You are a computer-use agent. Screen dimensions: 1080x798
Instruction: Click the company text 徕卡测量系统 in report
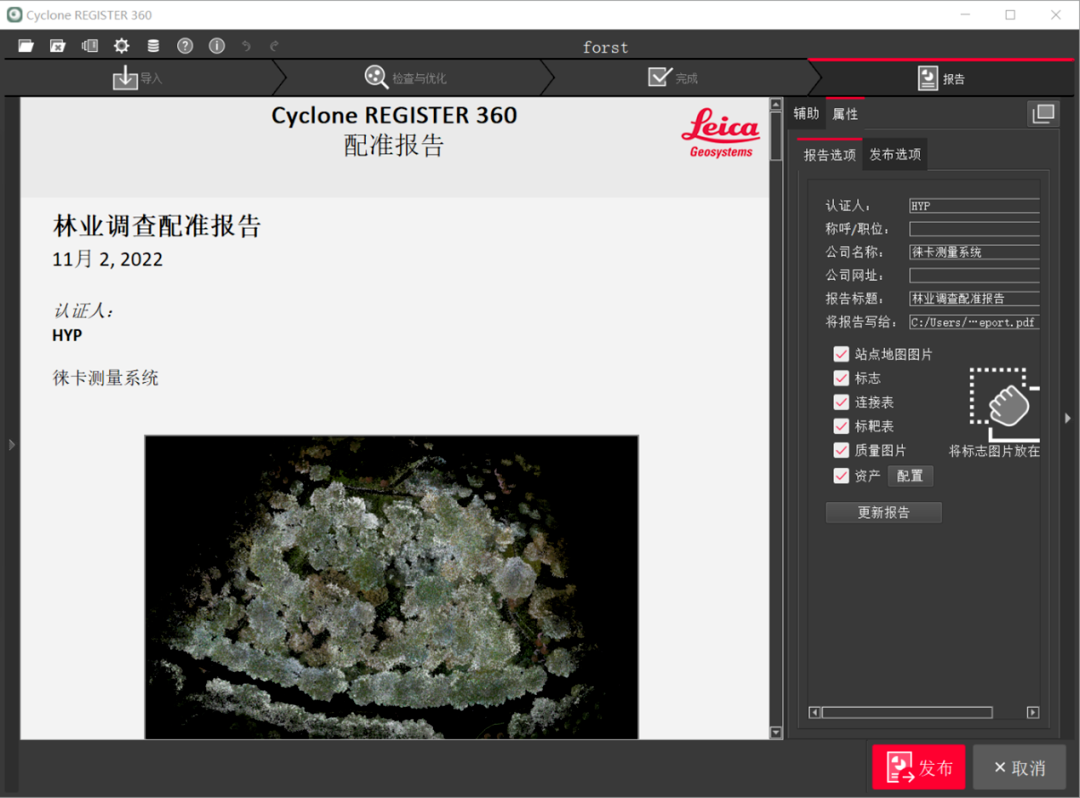(105, 378)
